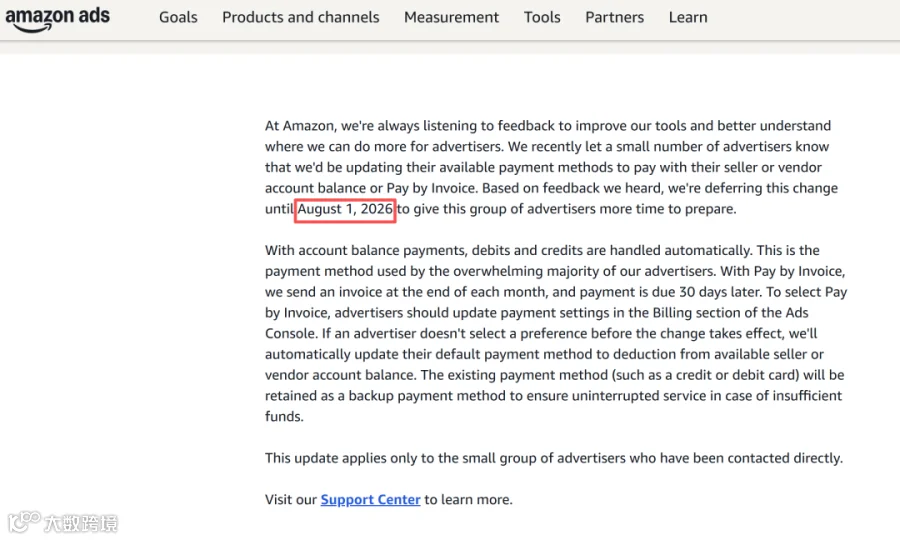This screenshot has height=540, width=900.
Task: Open the amazon ads logo homepage
Action: [57, 18]
